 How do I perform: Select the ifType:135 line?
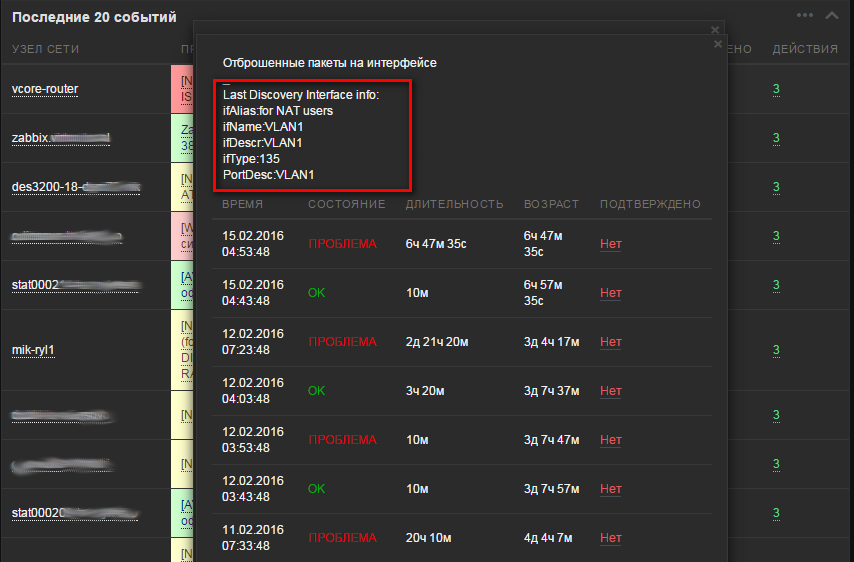tap(251, 159)
